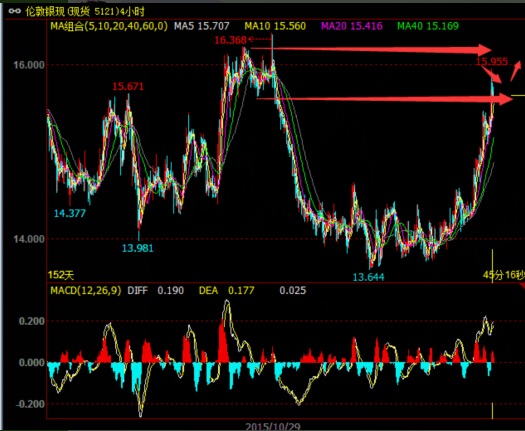Click the 15.671 peak price label
Image resolution: width=525 pixels, height=431 pixels.
click(128, 87)
